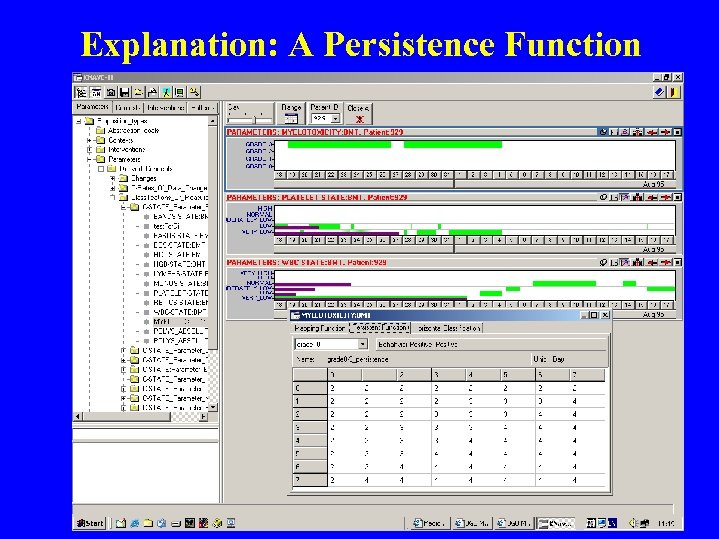The image size is (719, 539).
Task: Click the square box icon on the MYELOTOXICITY panel
Action: click(677, 132)
